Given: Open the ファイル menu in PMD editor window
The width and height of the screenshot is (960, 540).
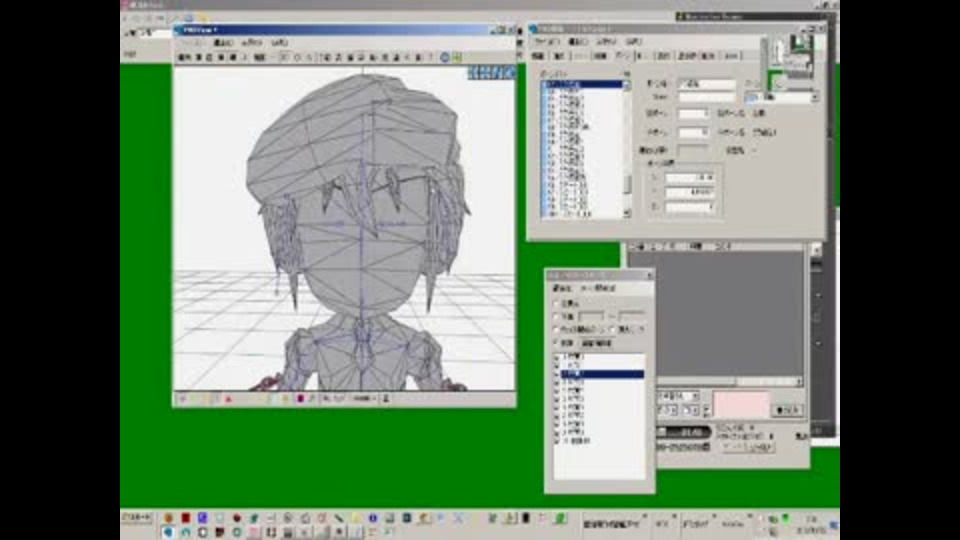Looking at the screenshot, I should [547, 42].
